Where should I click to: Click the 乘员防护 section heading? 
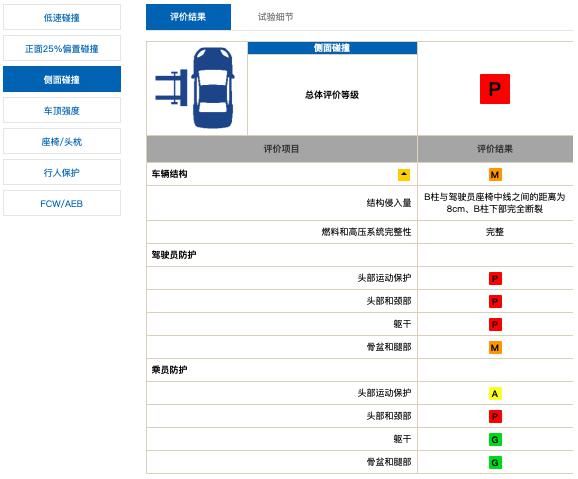[x=170, y=369]
